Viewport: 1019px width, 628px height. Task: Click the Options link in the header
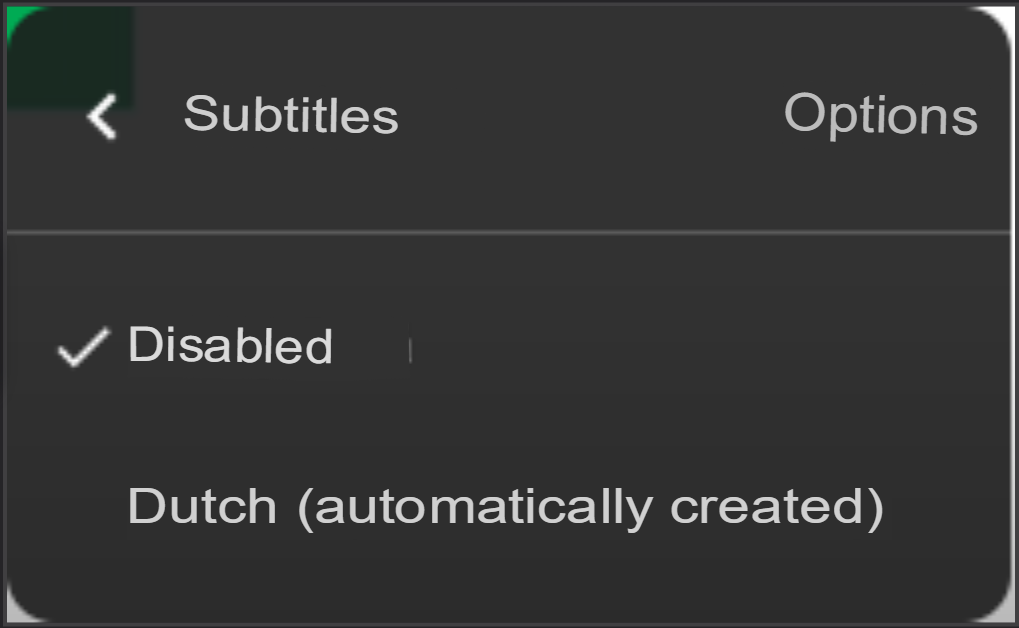tap(880, 115)
